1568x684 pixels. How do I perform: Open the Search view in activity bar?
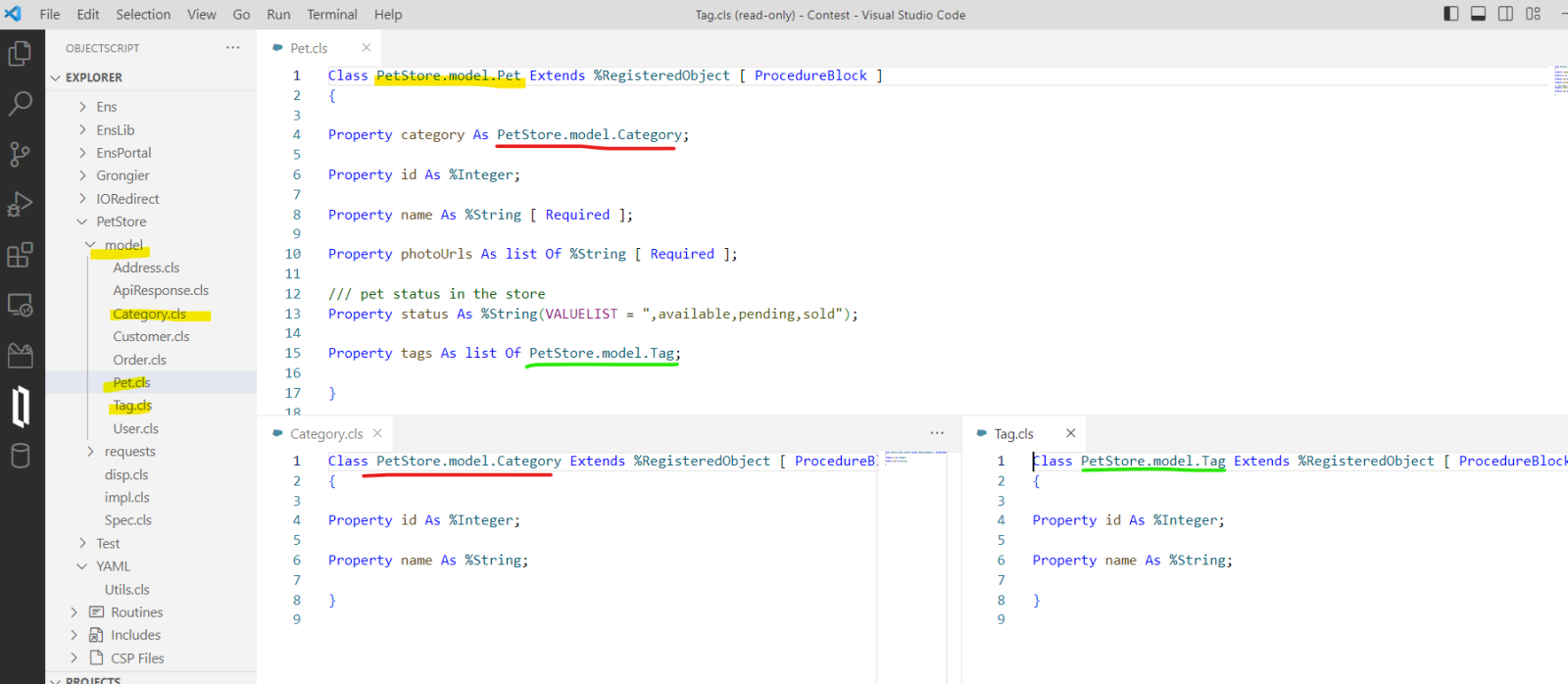[x=21, y=103]
